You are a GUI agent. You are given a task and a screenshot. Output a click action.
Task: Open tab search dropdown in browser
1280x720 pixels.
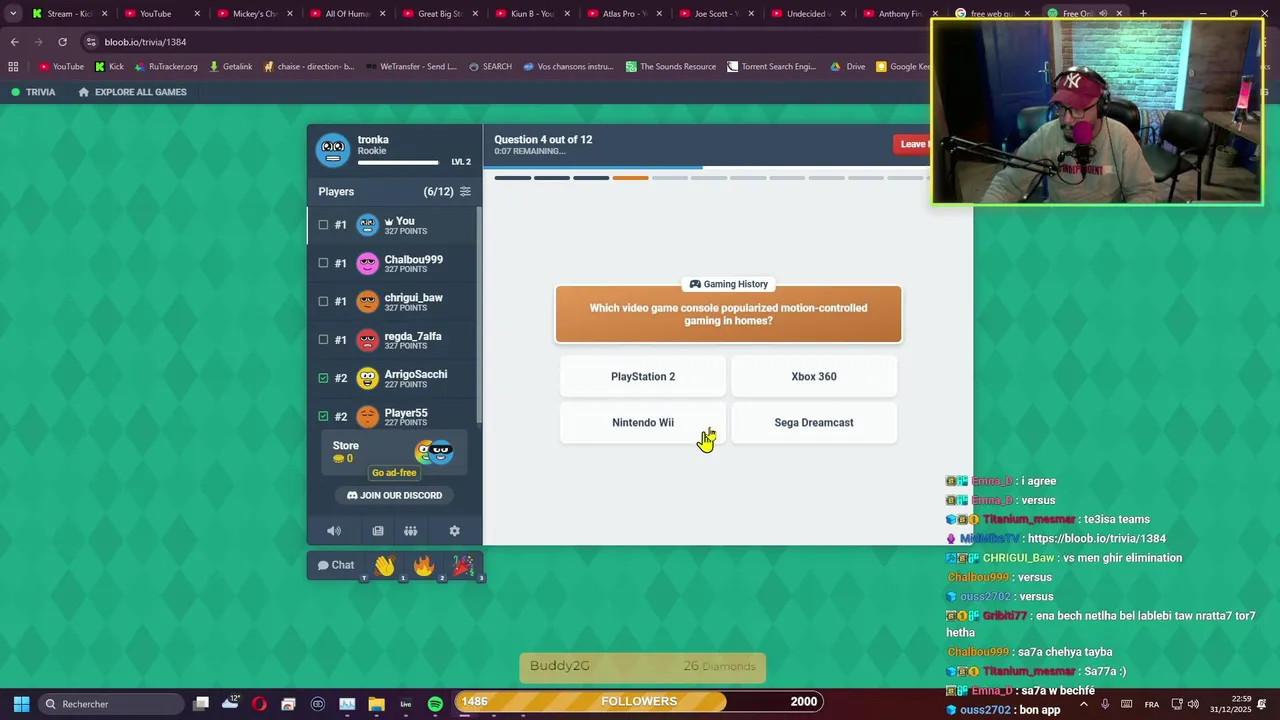(13, 14)
